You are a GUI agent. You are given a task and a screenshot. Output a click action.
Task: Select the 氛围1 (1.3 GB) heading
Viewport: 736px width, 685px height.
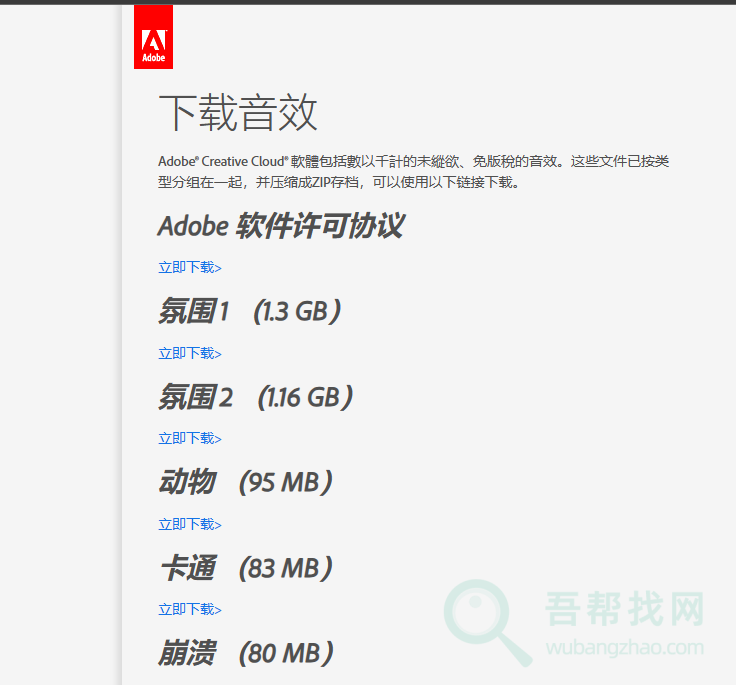(x=250, y=312)
